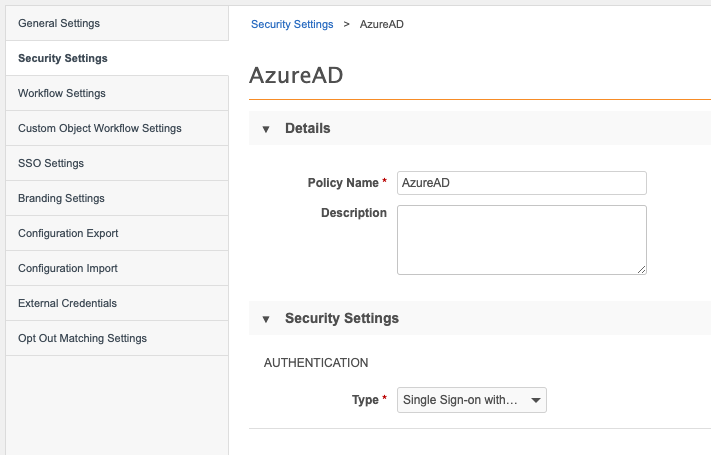Click the AzureAD breadcrumb text
The height and width of the screenshot is (455, 711).
[x=381, y=24]
